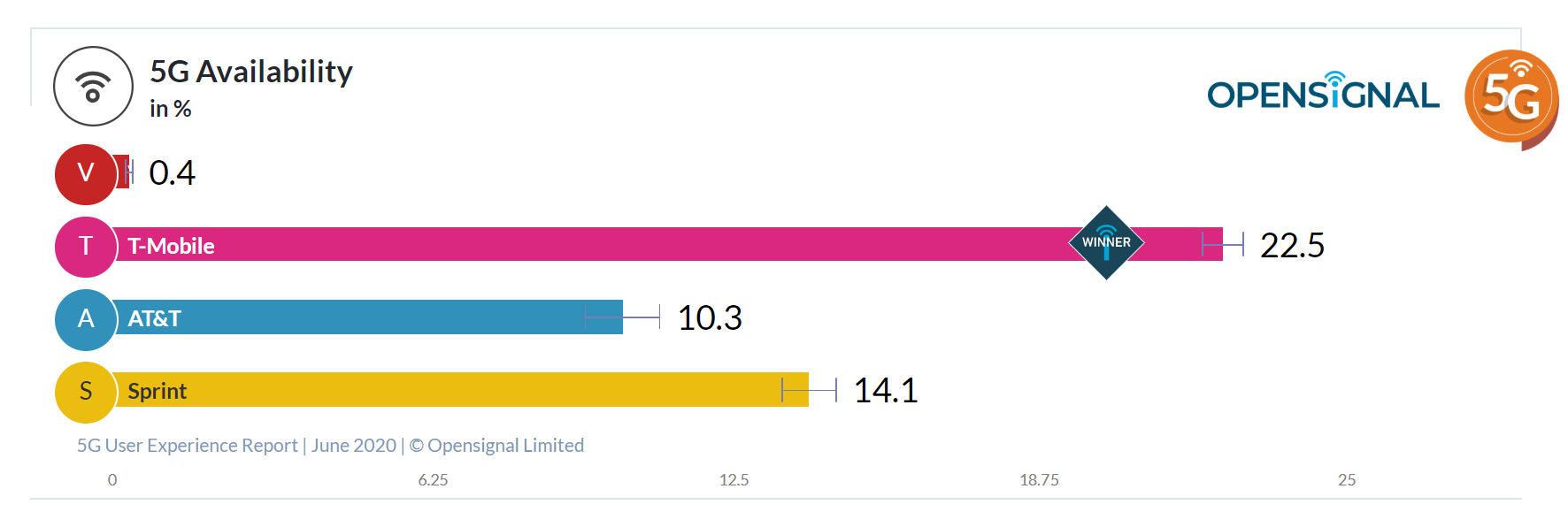The width and height of the screenshot is (1568, 512).
Task: Click the pink T-Mobile T badge
Action: (x=86, y=246)
